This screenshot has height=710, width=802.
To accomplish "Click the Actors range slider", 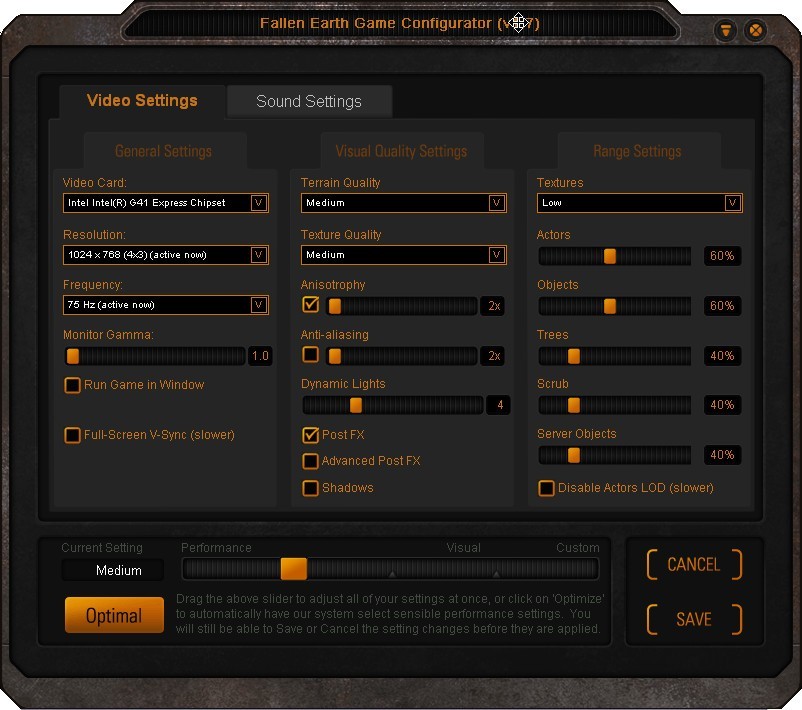I will pos(615,256).
